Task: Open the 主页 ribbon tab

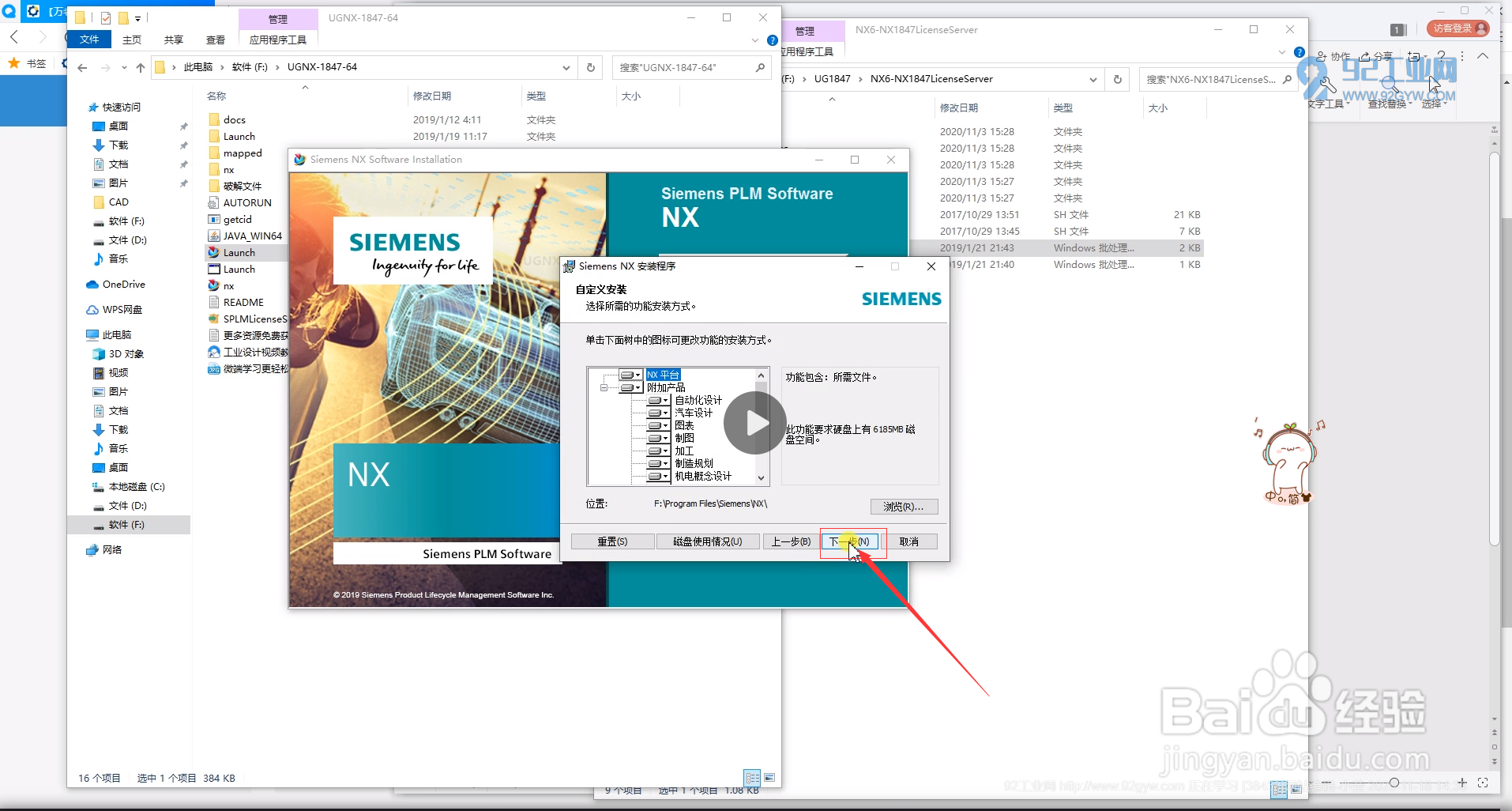Action: [x=132, y=40]
